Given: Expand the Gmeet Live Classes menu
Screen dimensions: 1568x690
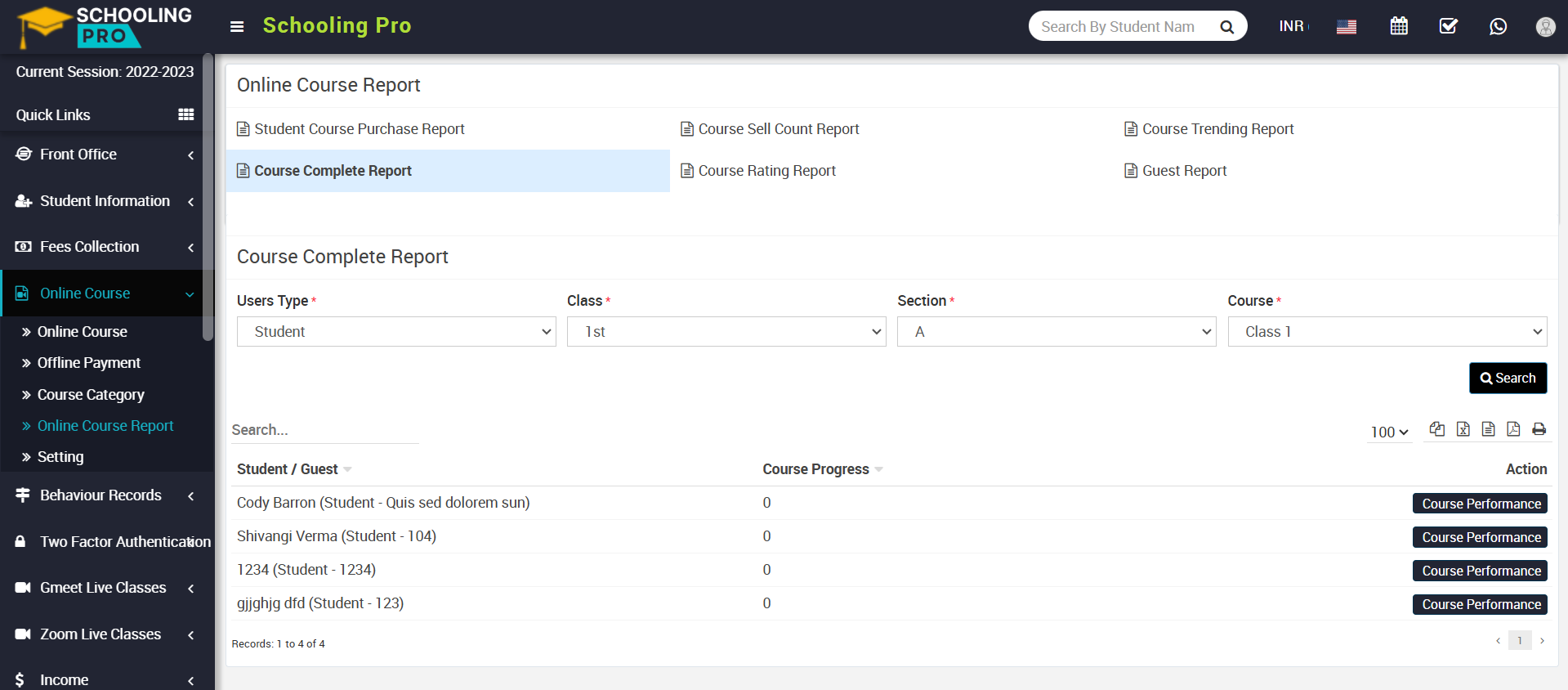Looking at the screenshot, I should pyautogui.click(x=106, y=588).
